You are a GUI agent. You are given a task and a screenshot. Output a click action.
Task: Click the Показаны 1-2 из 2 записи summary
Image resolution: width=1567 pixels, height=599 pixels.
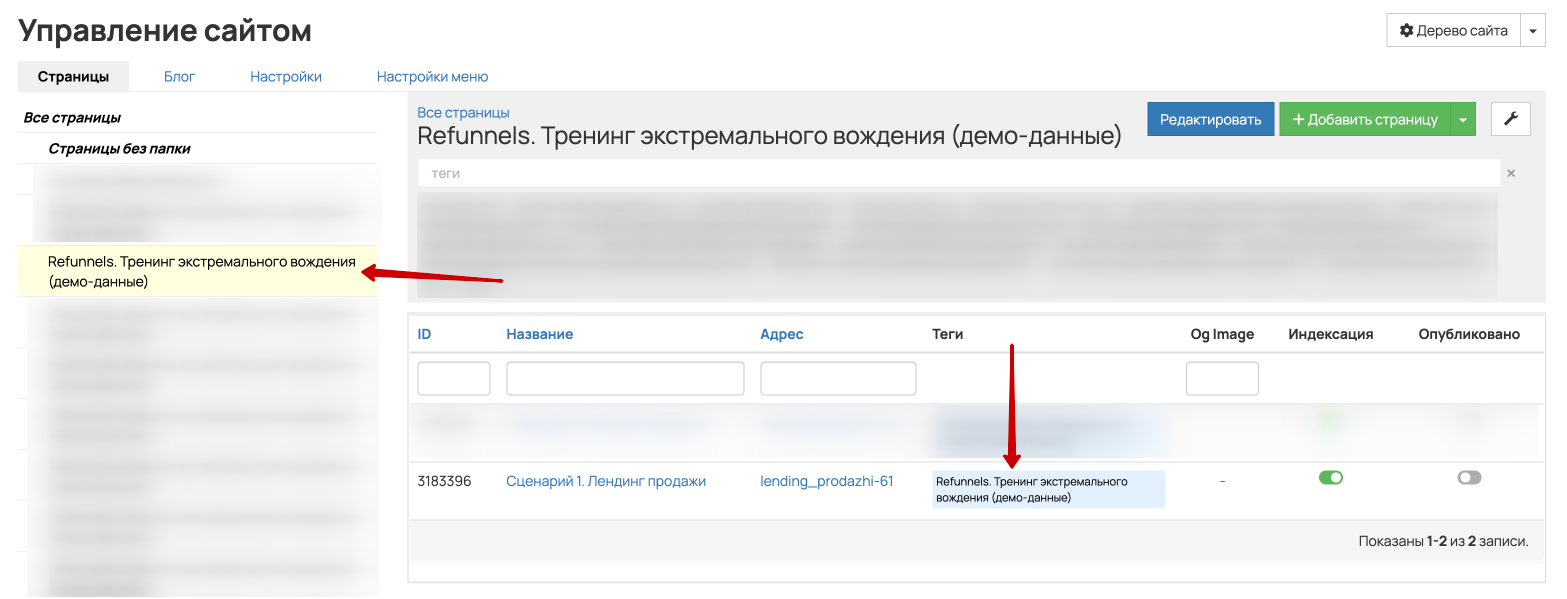point(1443,541)
